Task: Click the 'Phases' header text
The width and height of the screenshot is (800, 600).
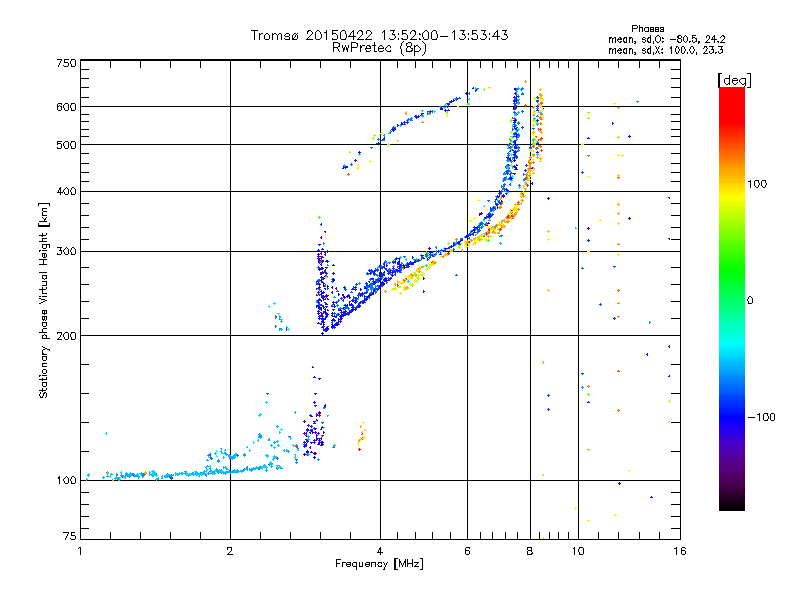Action: [647, 29]
